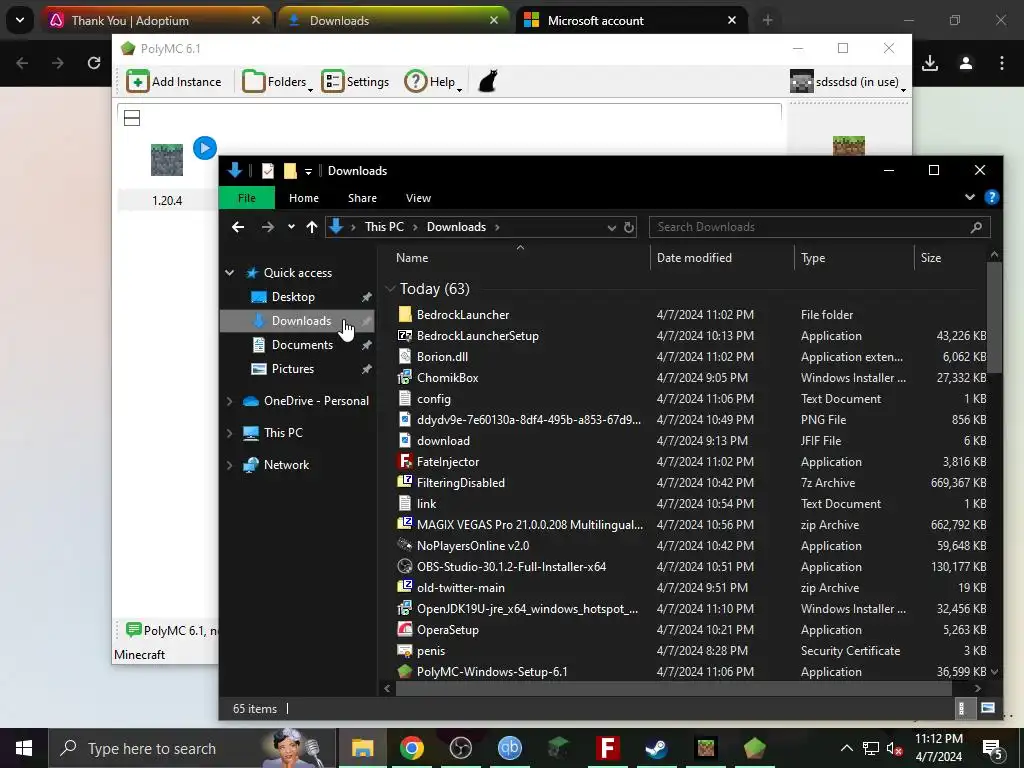Viewport: 1024px width, 768px height.
Task: Switch to the Thank You | Adoptium tab
Action: 157,21
